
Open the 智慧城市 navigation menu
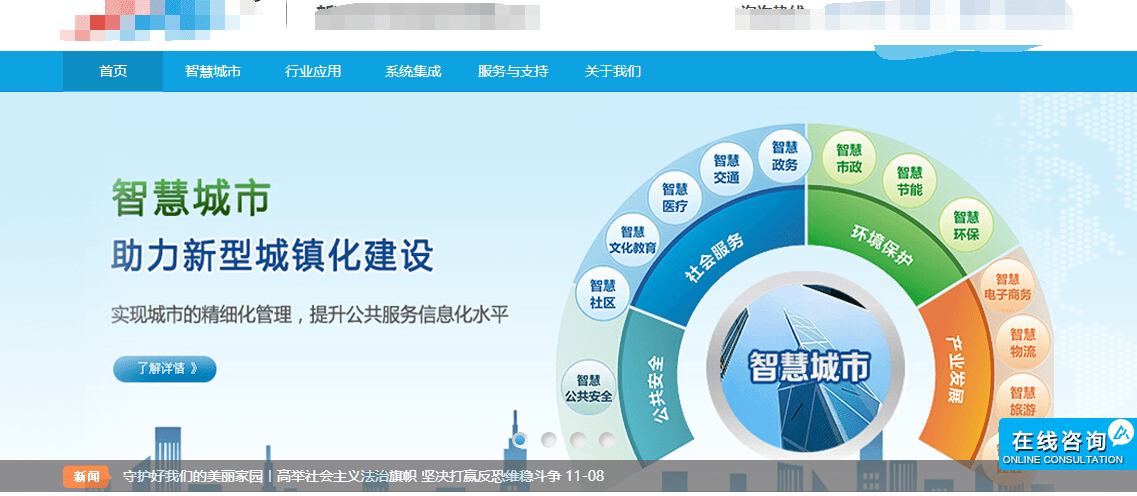[x=212, y=71]
